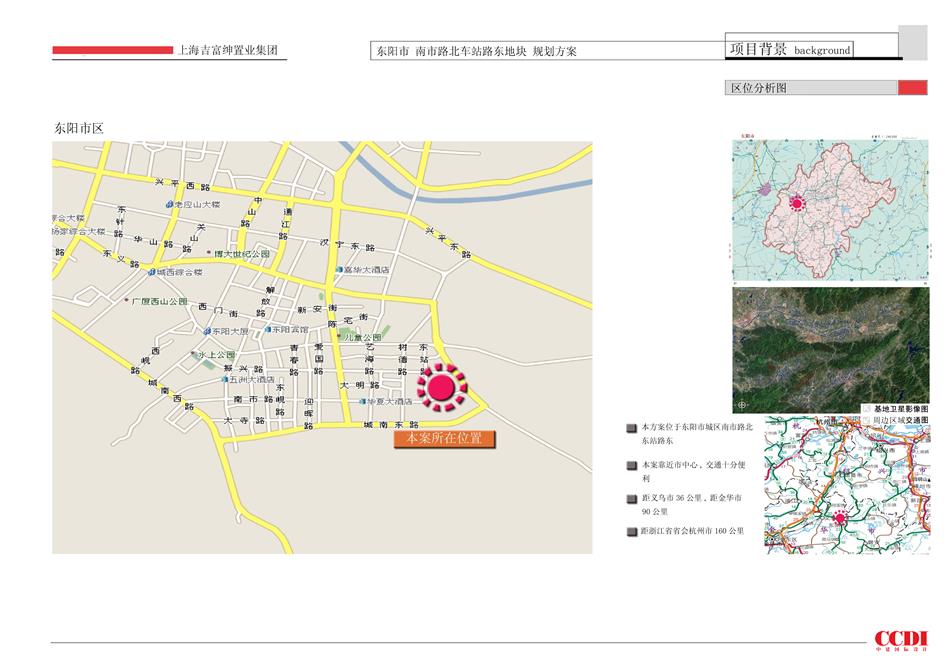This screenshot has width=950, height=671.
Task: Click the hotel icon beside 五洲大酒店
Action: click(x=225, y=380)
